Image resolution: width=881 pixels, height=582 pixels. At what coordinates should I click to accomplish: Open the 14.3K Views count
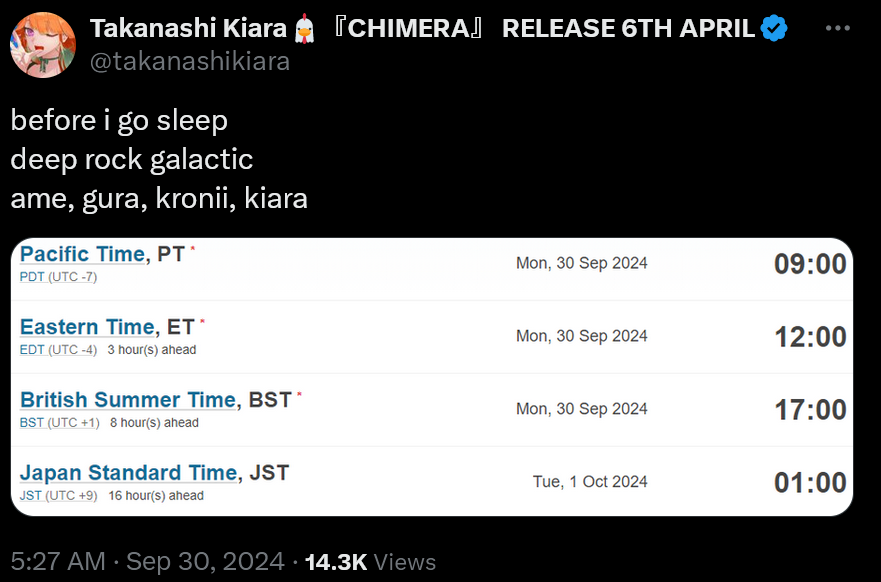370,562
